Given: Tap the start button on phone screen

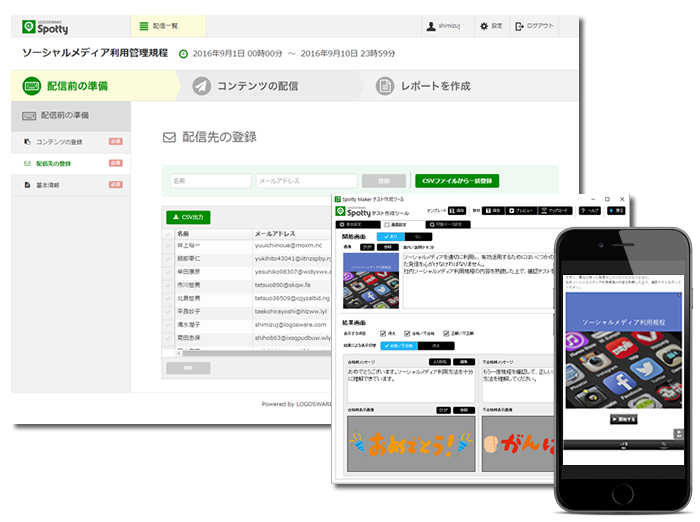Looking at the screenshot, I should pos(623,419).
